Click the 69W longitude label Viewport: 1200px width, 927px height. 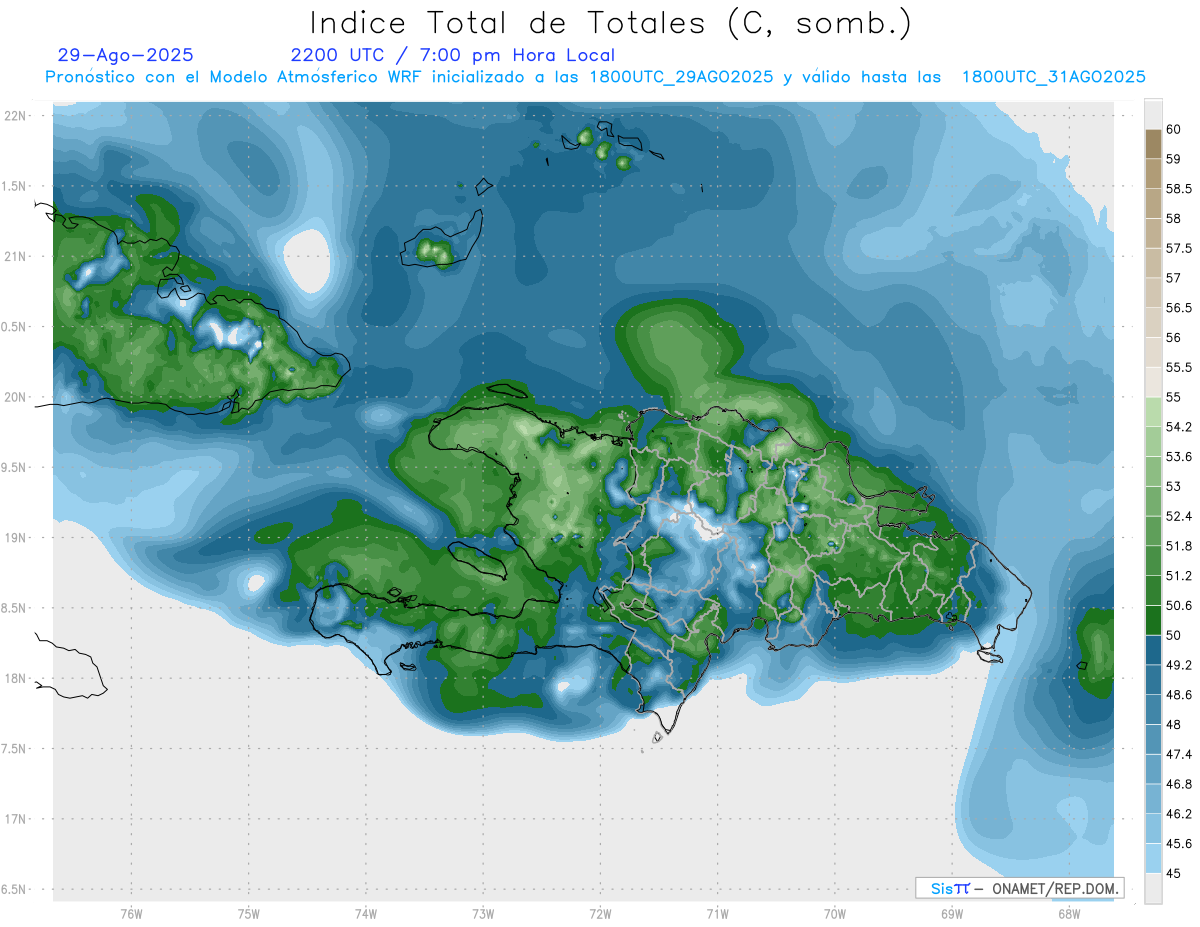952,914
